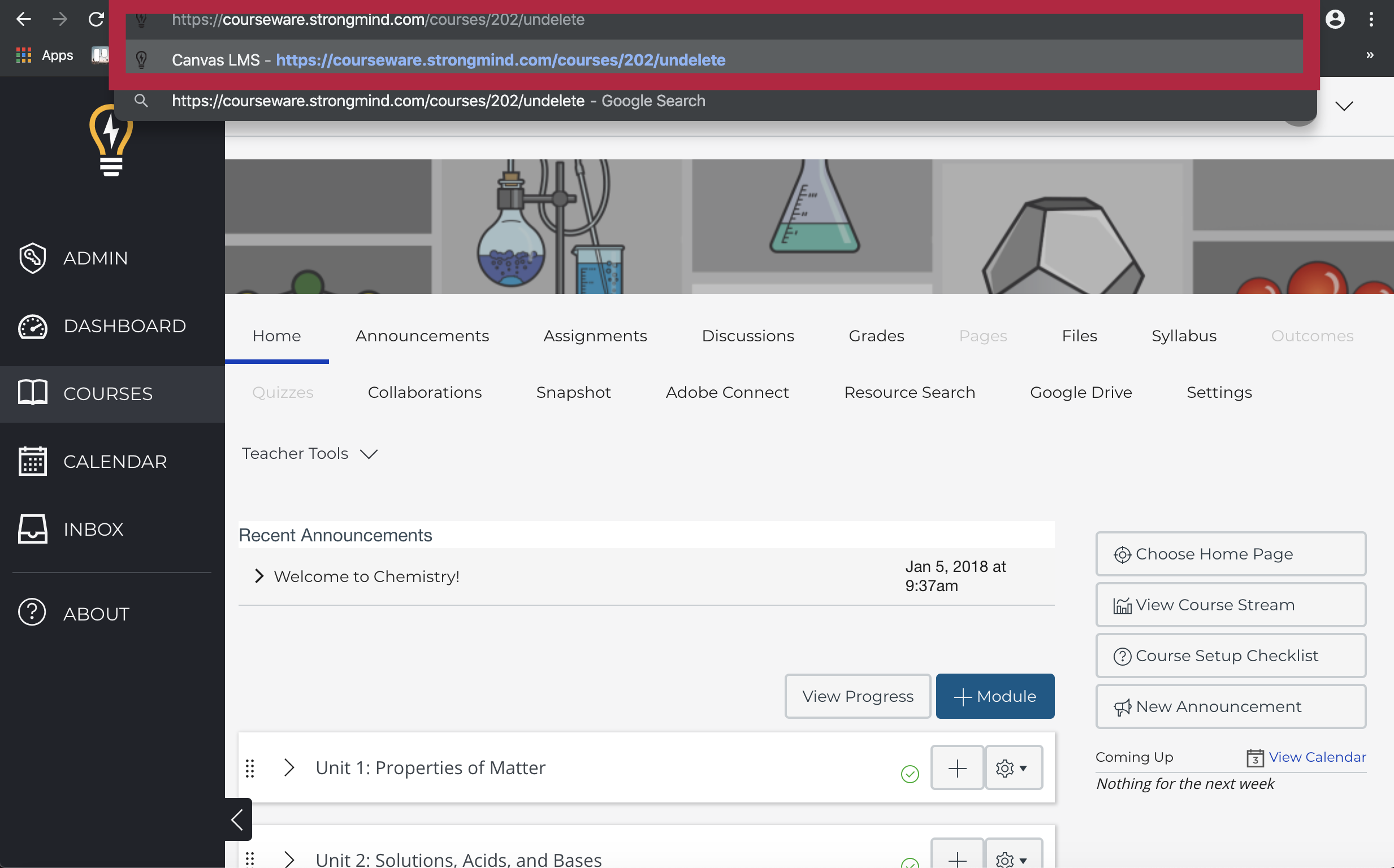Open the course Settings tab
The image size is (1394, 868).
(1219, 393)
